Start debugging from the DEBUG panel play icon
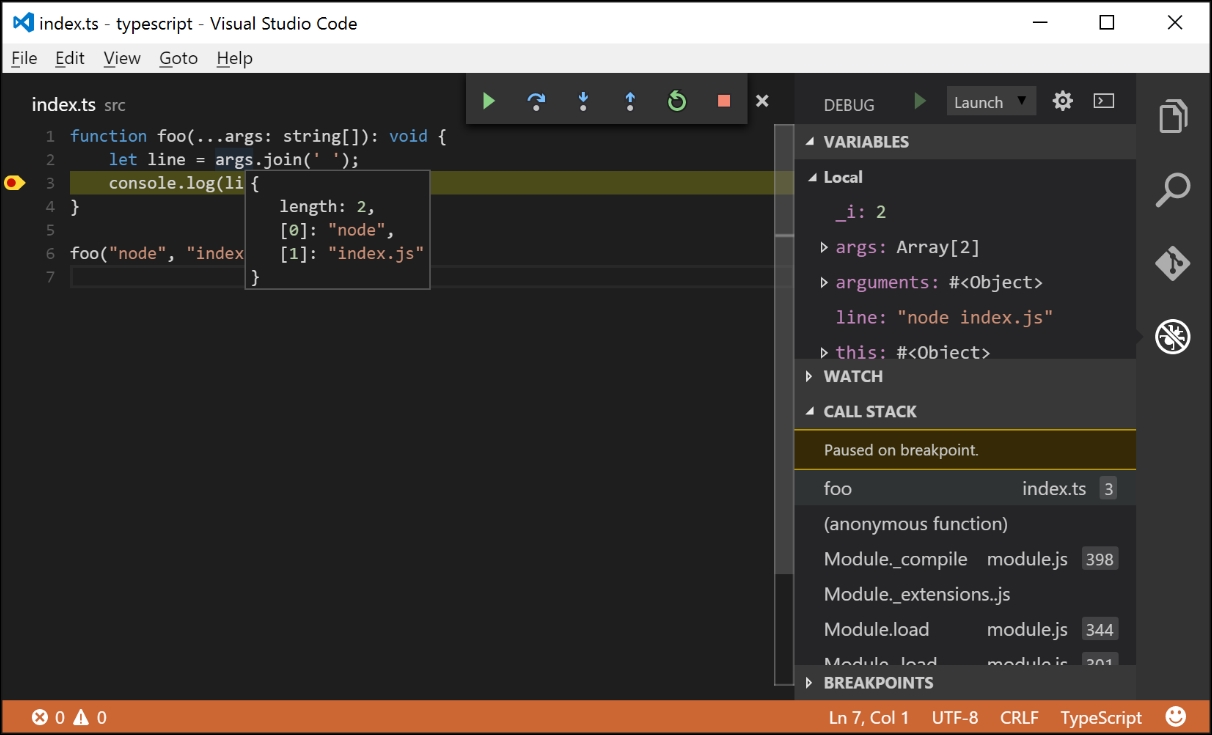1212x735 pixels. [921, 101]
